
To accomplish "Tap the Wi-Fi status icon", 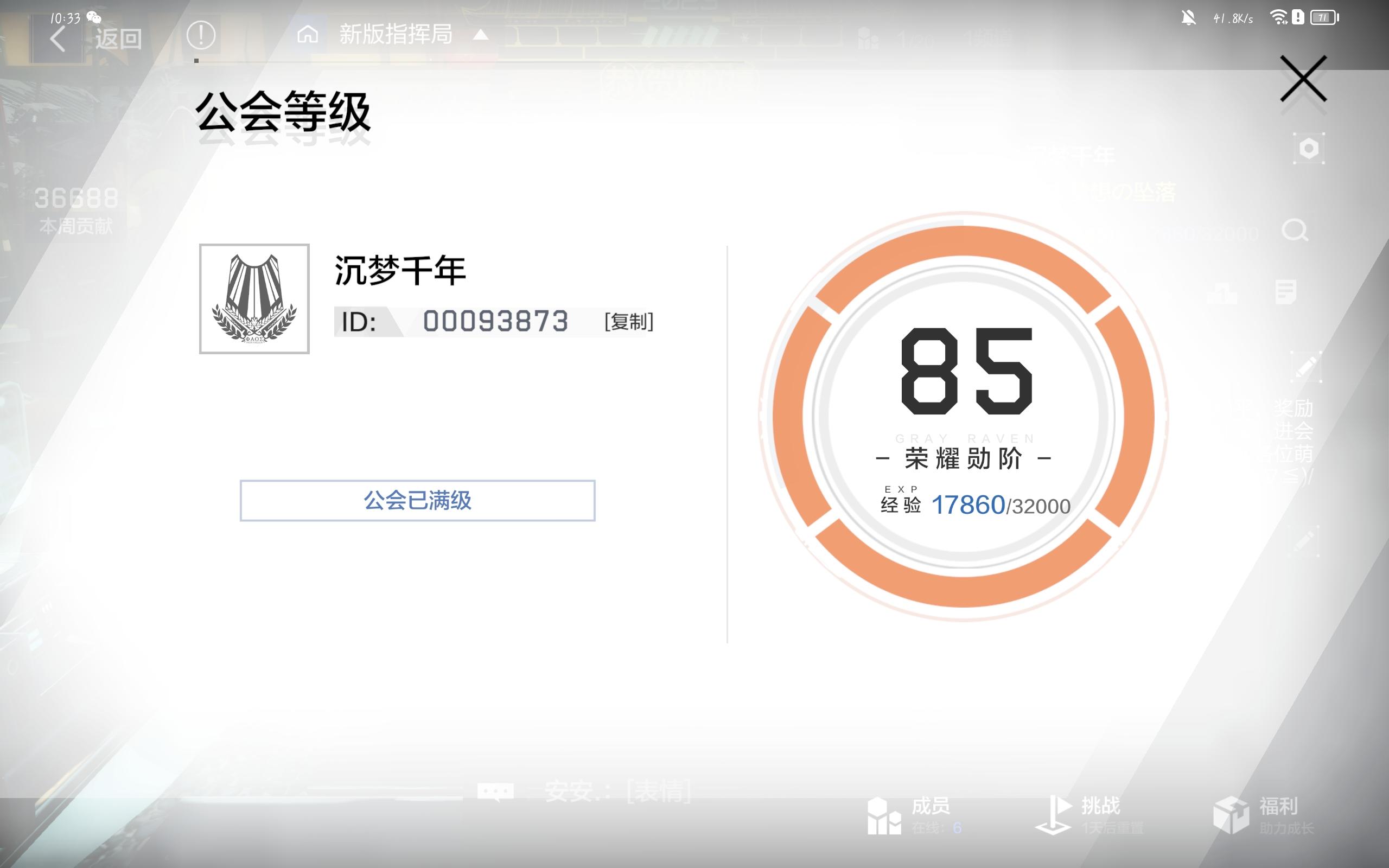I will (1279, 17).
